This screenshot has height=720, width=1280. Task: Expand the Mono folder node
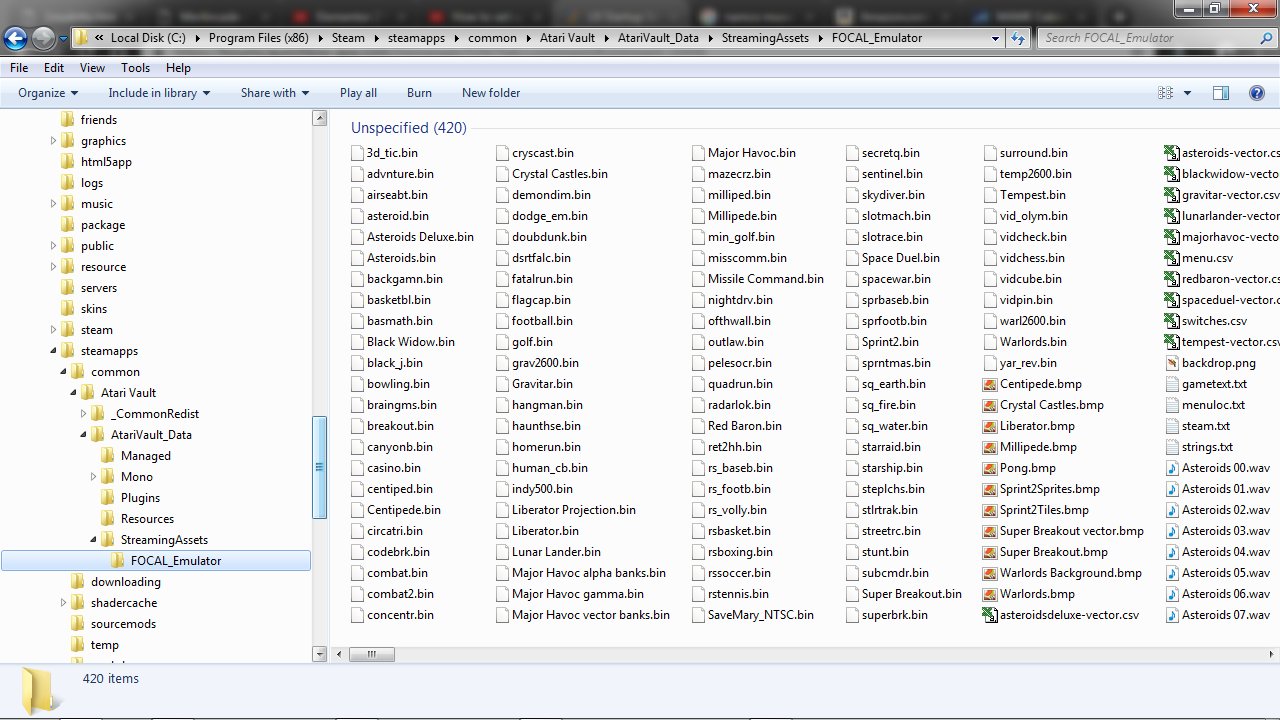94,477
